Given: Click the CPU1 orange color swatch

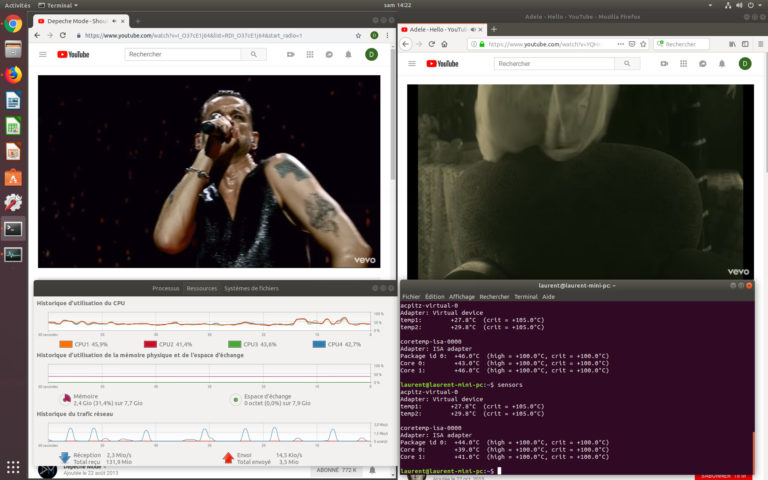Looking at the screenshot, I should point(67,344).
